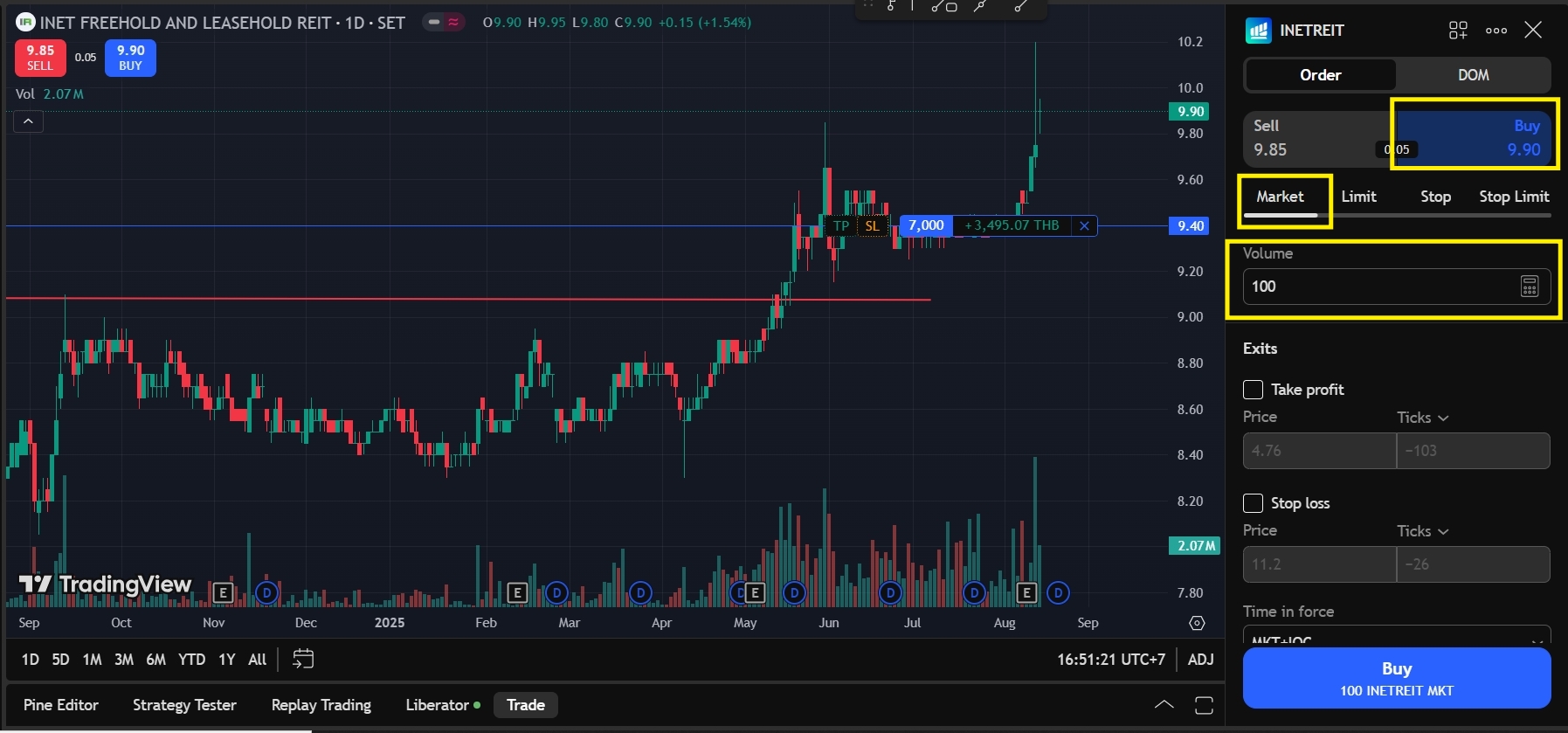Set chart range to 1Y
This screenshot has height=733, width=1568.
pos(226,660)
